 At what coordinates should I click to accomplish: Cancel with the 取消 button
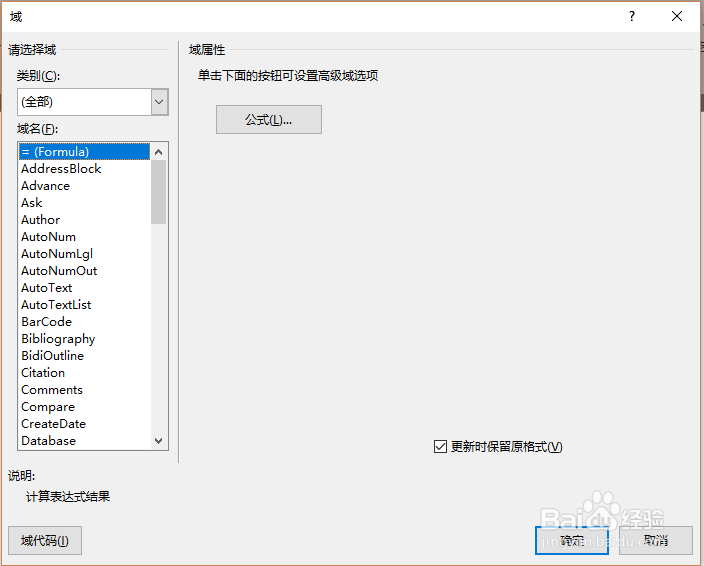[656, 540]
